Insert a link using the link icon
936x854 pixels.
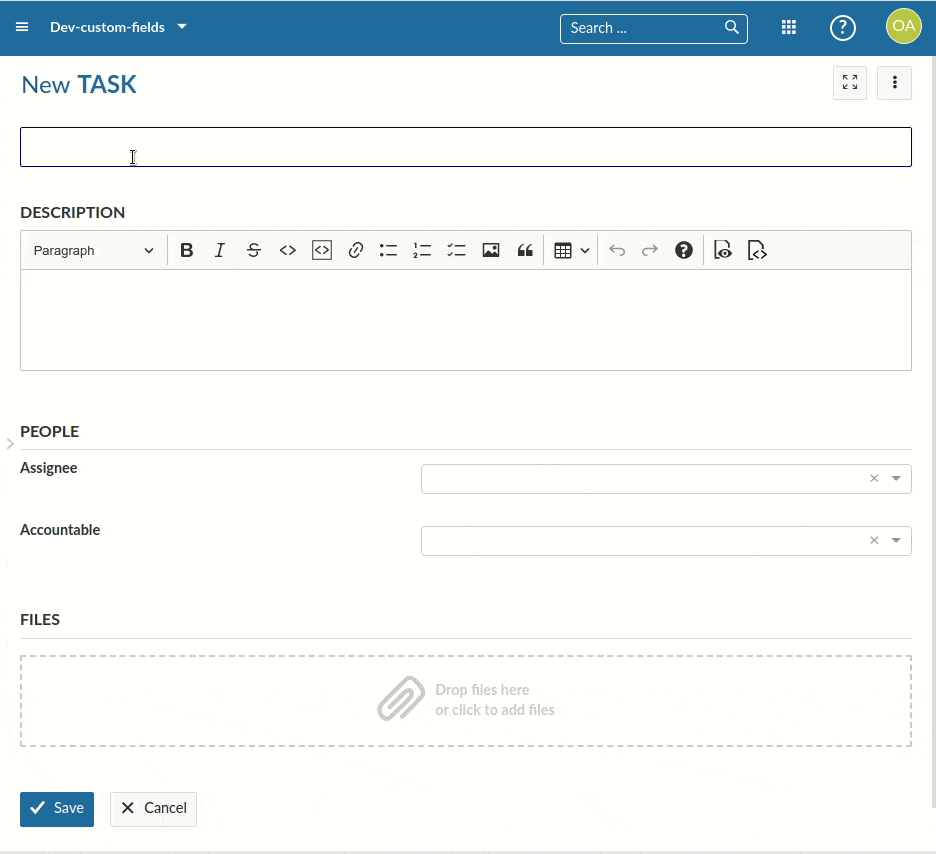coord(355,251)
